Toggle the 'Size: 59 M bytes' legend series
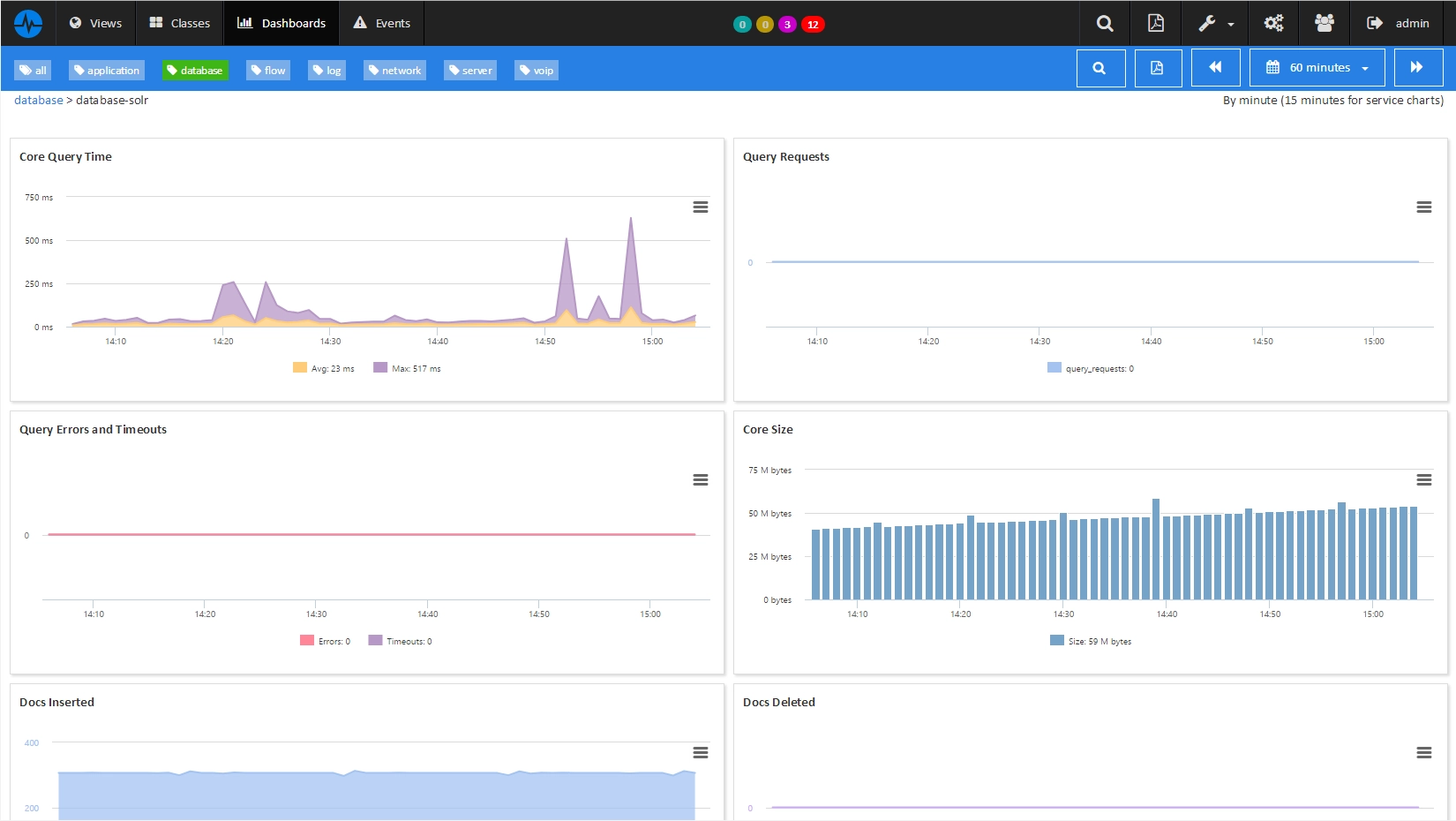The image size is (1456, 821). coord(1091,641)
